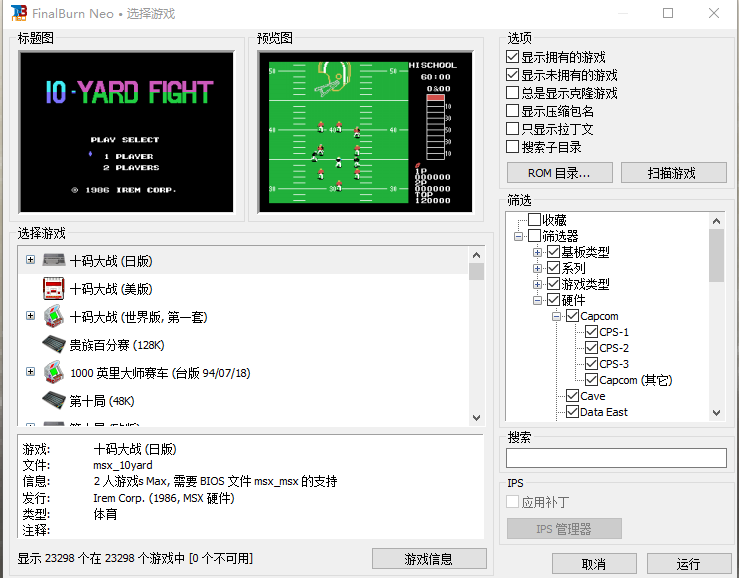Select 十码大战 (美版) in the list
Image resolution: width=739 pixels, height=578 pixels.
pos(111,289)
